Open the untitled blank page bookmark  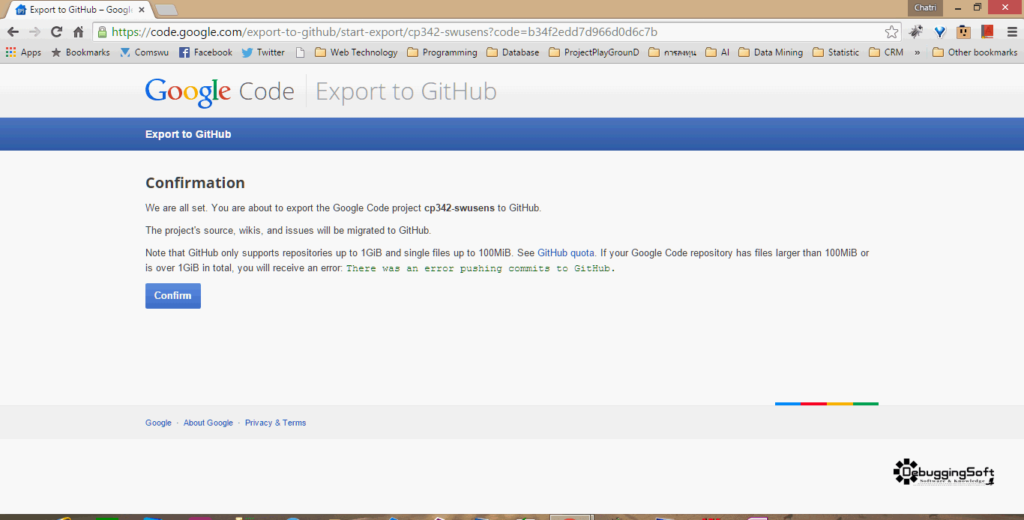pos(300,52)
